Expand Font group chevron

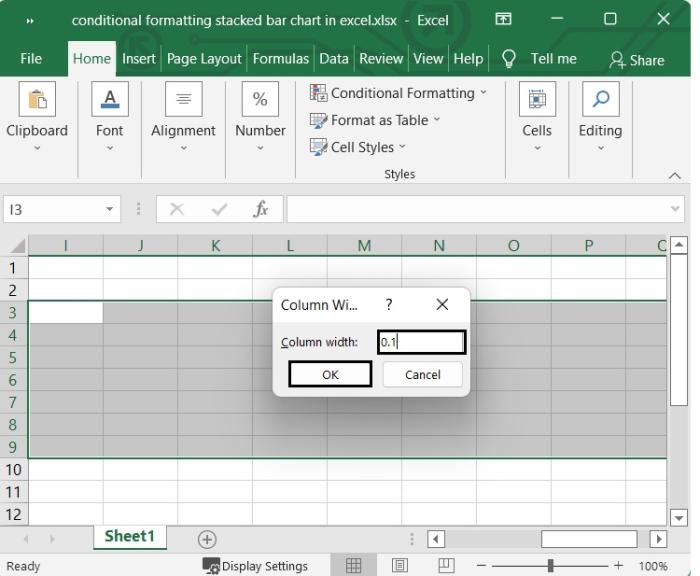click(110, 148)
